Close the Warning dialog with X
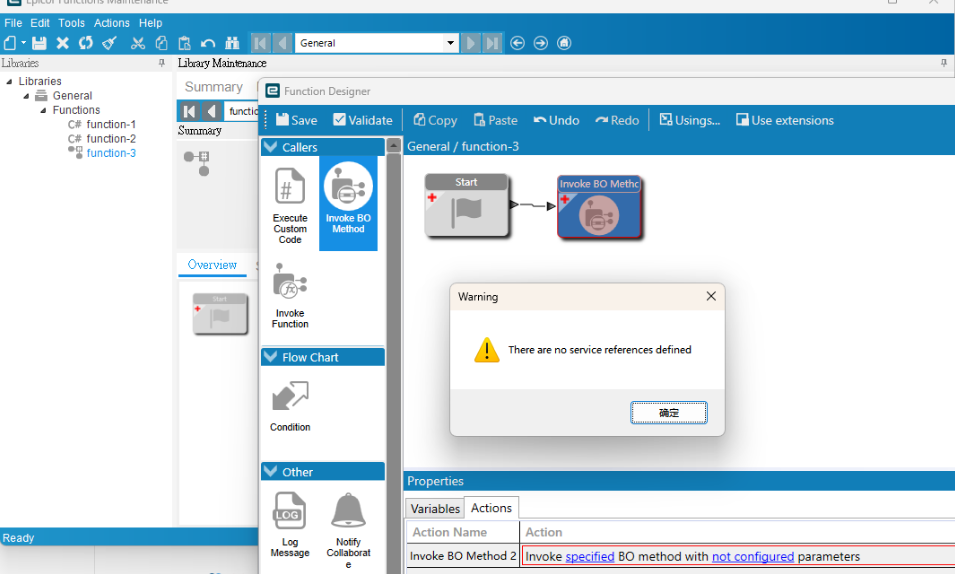 711,296
